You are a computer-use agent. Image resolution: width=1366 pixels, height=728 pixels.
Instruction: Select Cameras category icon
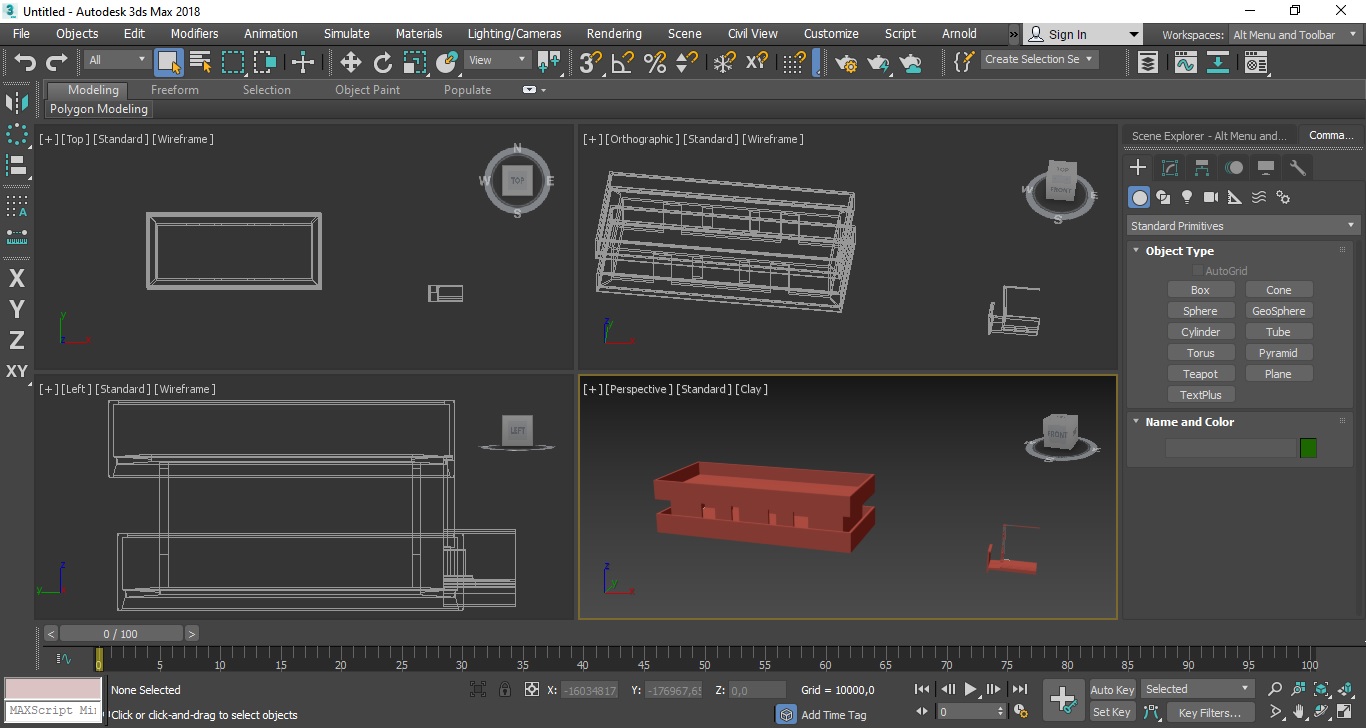1211,197
